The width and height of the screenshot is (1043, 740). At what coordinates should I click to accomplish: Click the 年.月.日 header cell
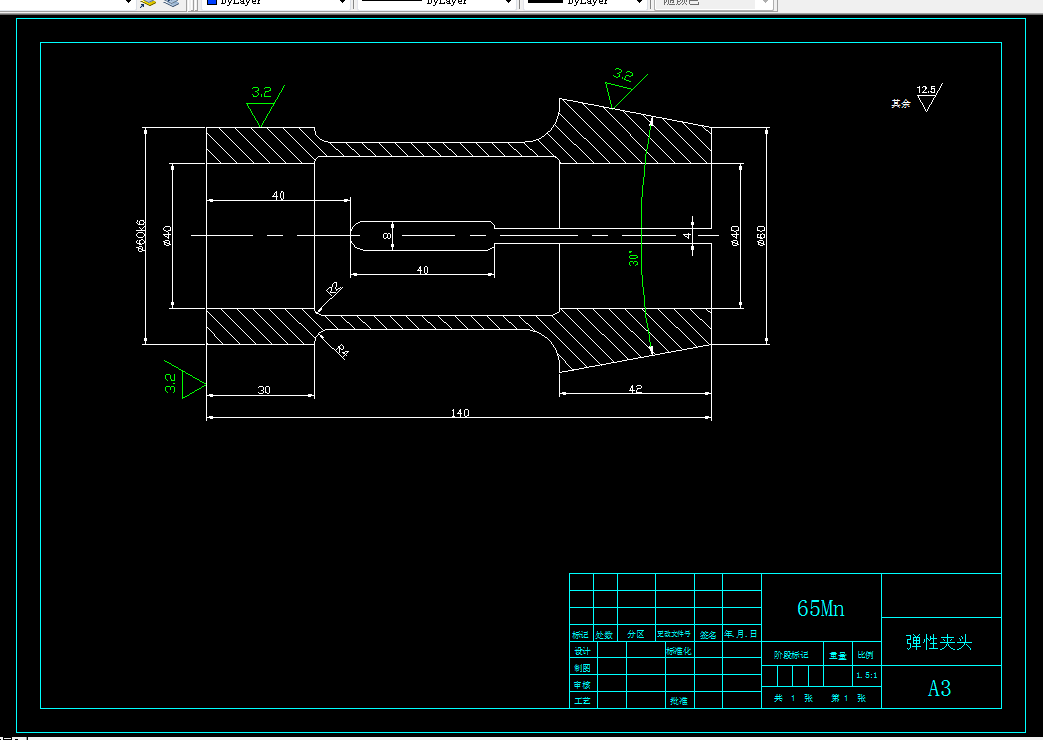click(740, 634)
